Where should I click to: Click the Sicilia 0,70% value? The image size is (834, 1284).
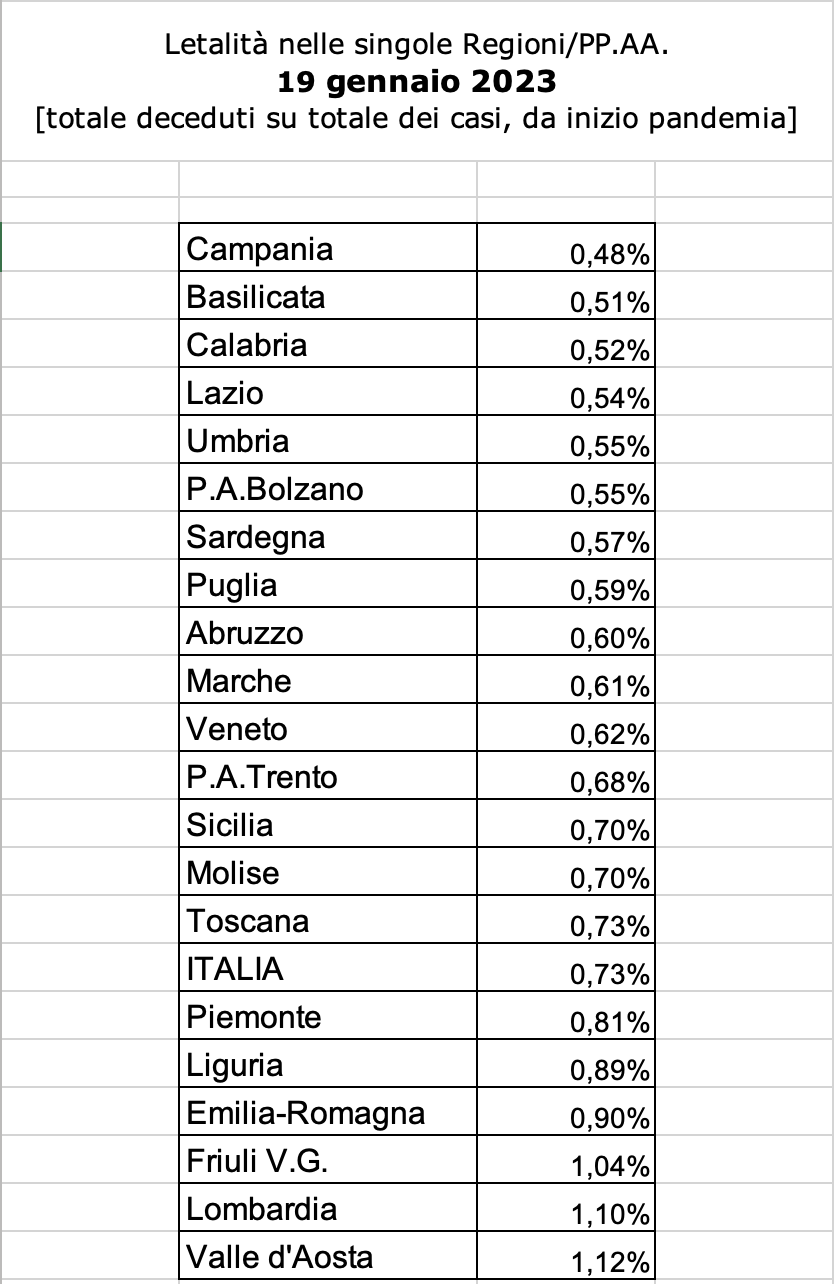click(x=566, y=824)
